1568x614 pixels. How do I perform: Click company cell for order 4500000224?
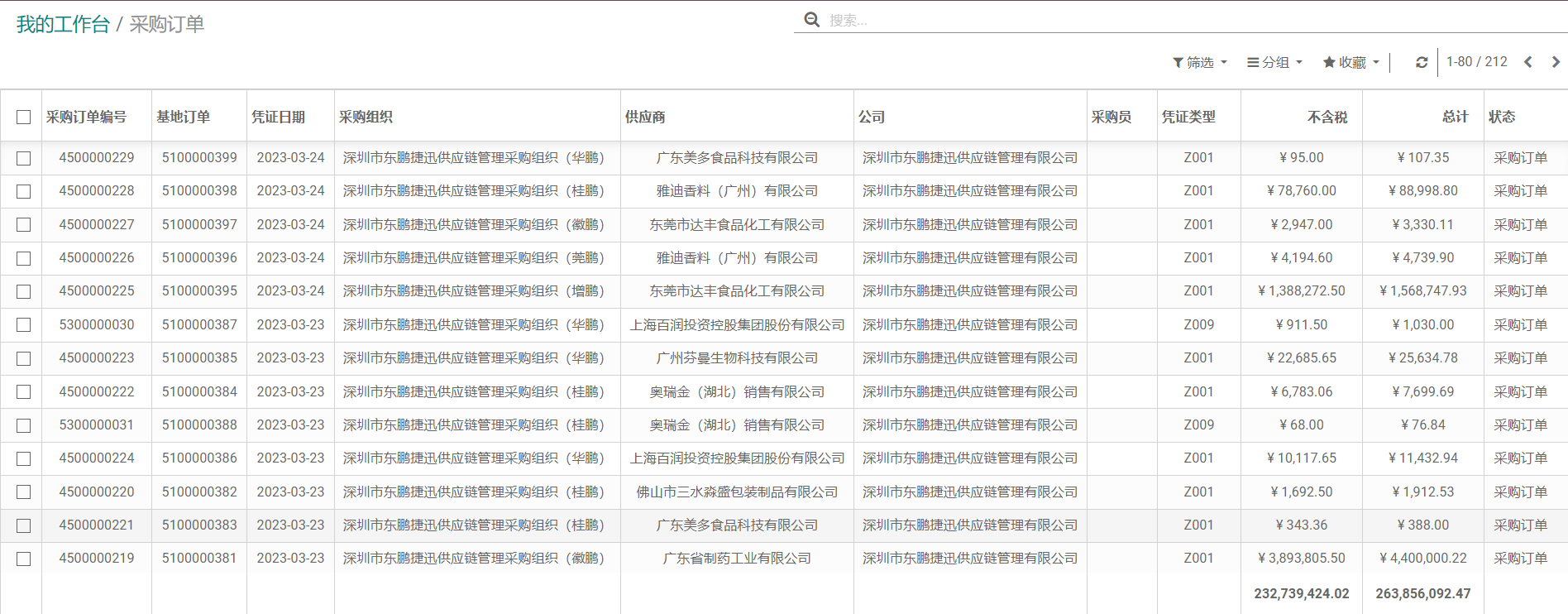[x=970, y=458]
